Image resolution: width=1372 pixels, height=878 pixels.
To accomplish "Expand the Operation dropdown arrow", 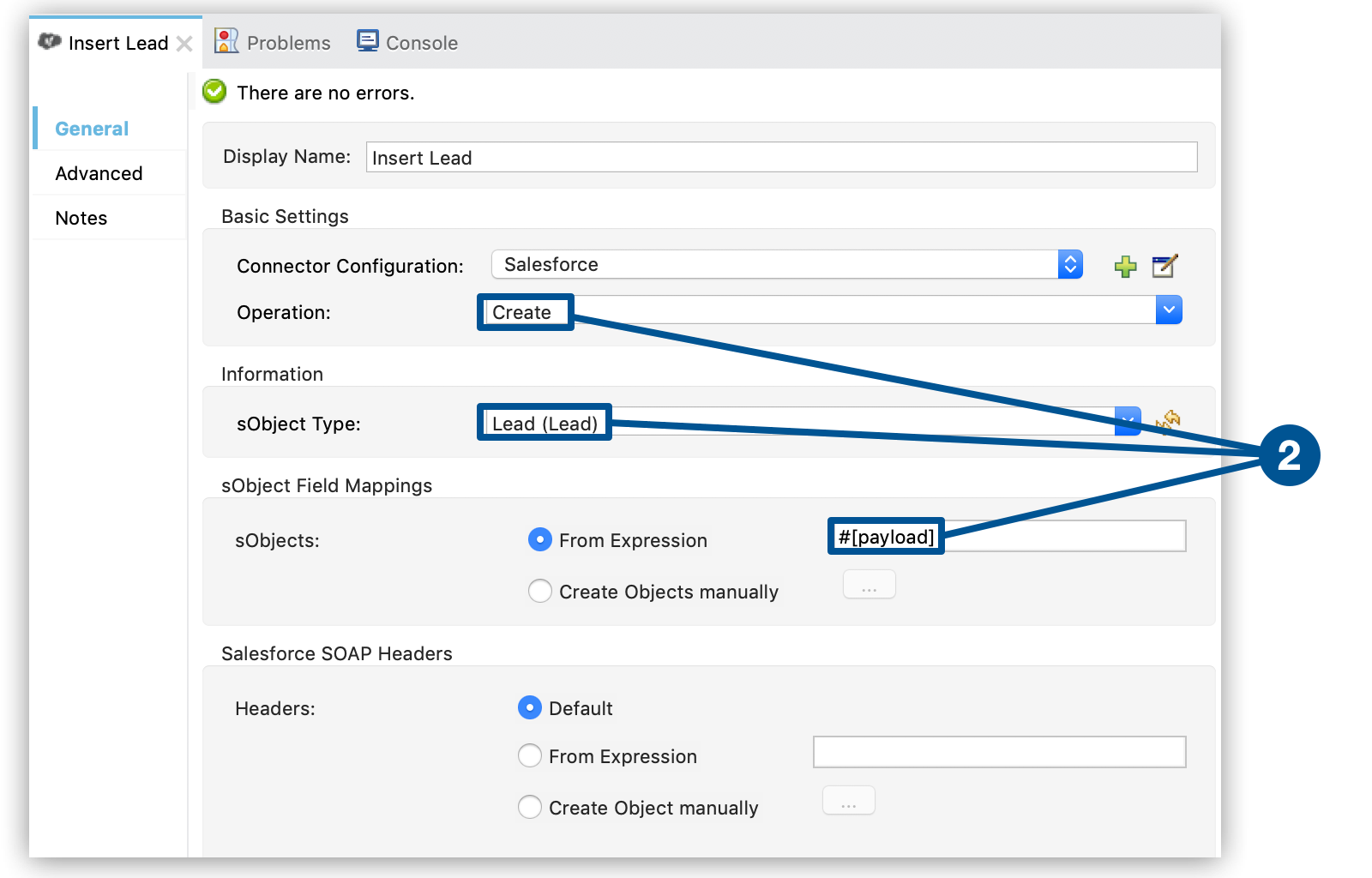I will click(1168, 310).
